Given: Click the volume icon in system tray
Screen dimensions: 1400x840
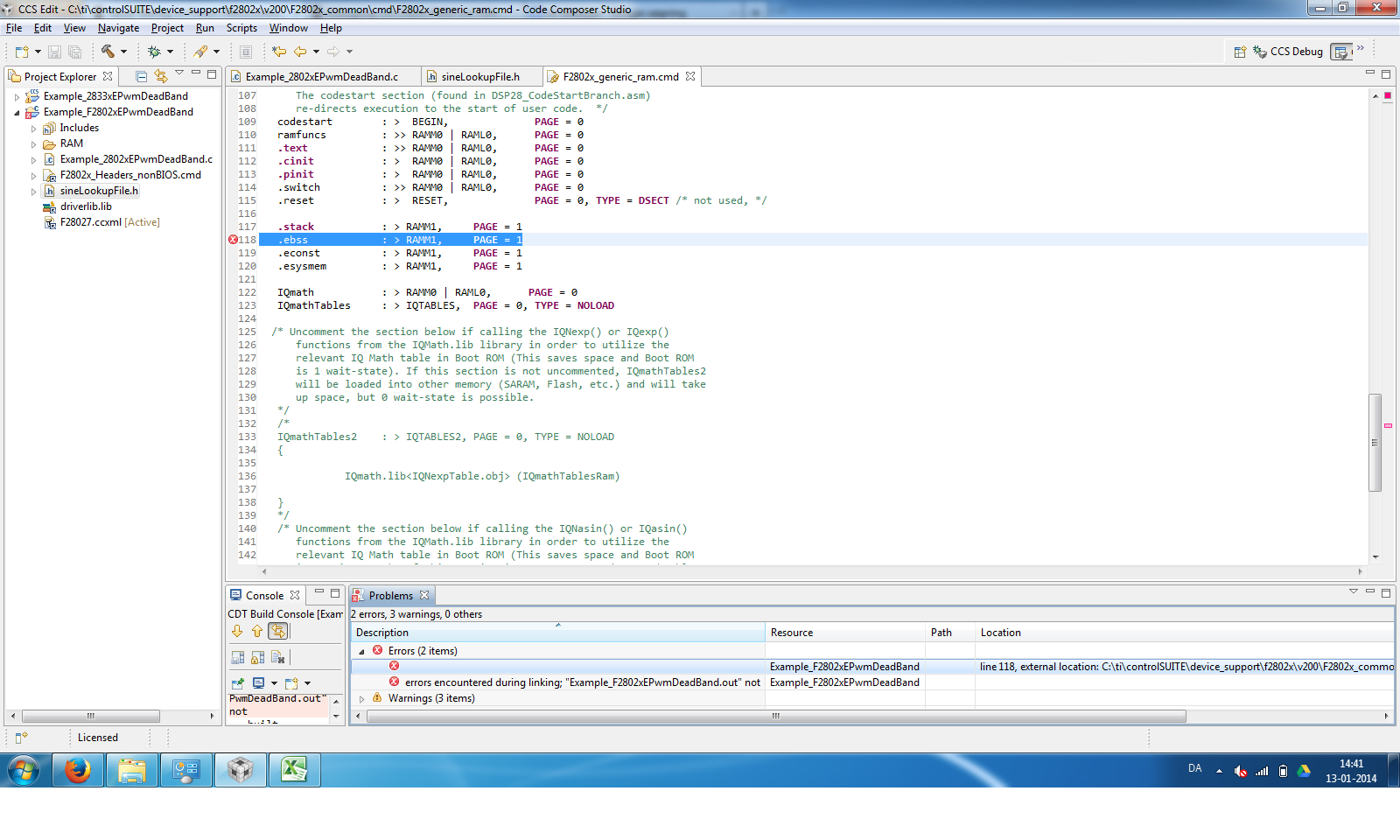Looking at the screenshot, I should click(1241, 771).
